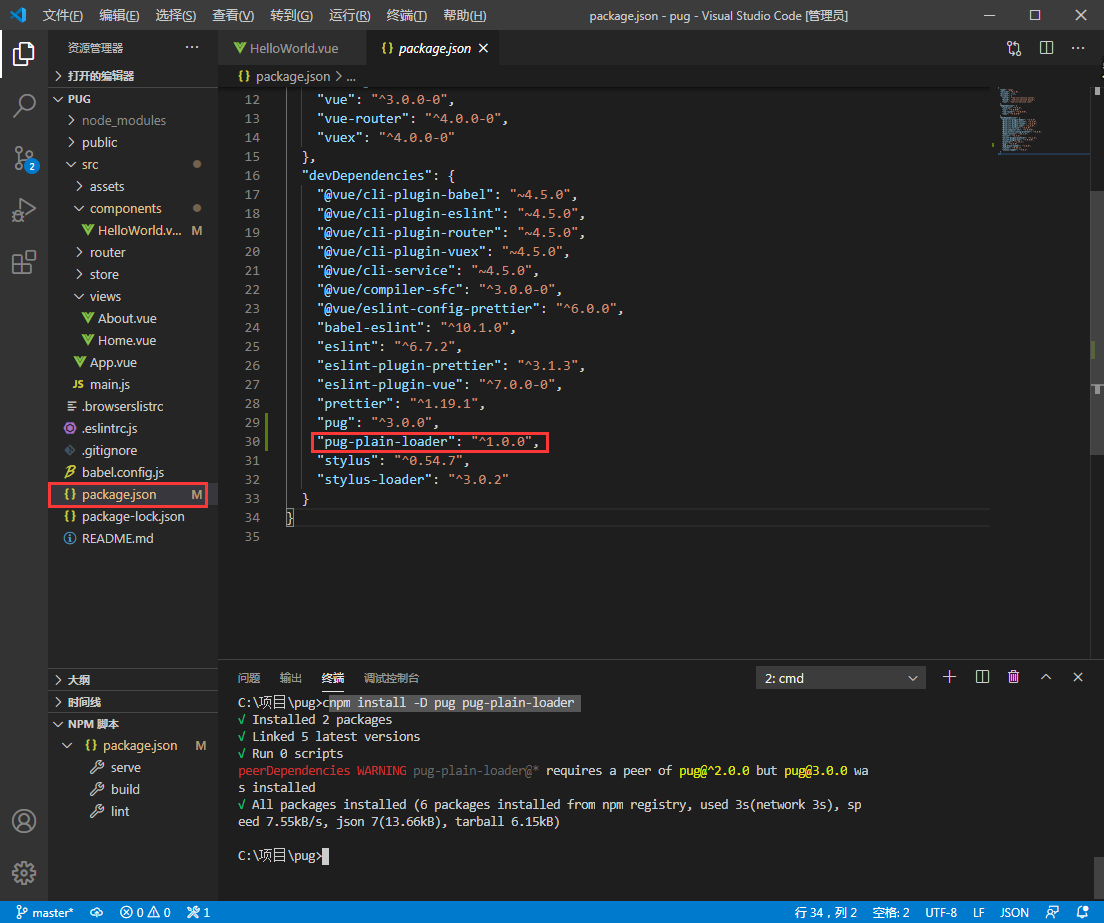Kill the terminal with trash icon

(x=1013, y=677)
